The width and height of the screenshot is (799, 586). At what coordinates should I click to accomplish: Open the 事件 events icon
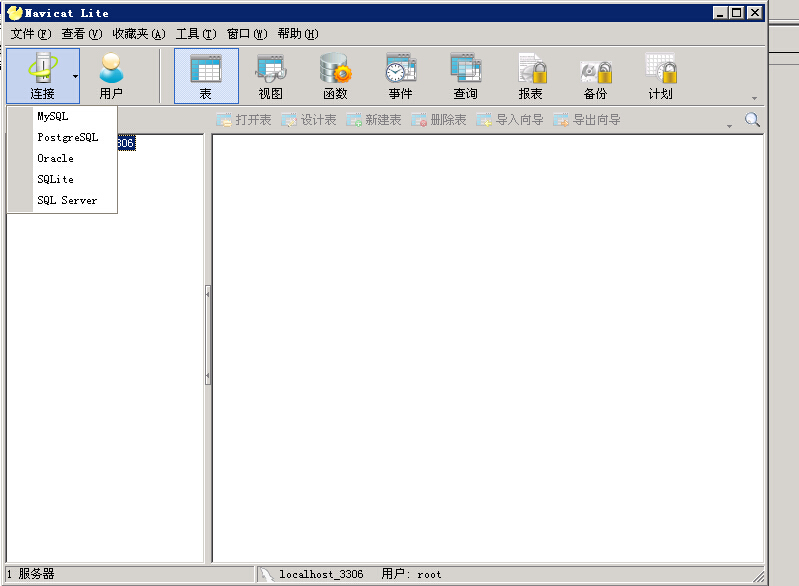(401, 76)
